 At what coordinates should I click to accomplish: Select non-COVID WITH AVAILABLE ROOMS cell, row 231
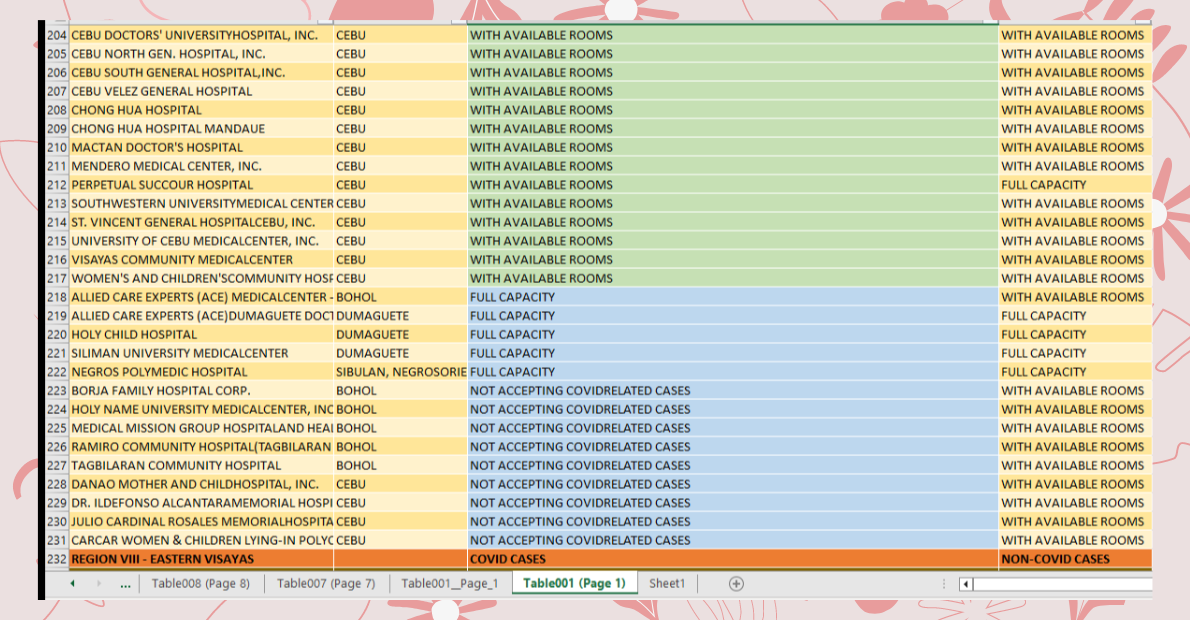coord(1075,540)
